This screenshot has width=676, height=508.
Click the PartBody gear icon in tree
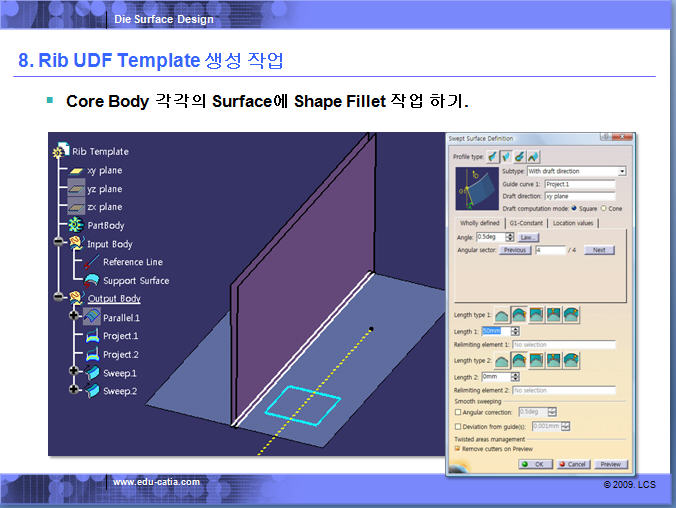(x=76, y=225)
